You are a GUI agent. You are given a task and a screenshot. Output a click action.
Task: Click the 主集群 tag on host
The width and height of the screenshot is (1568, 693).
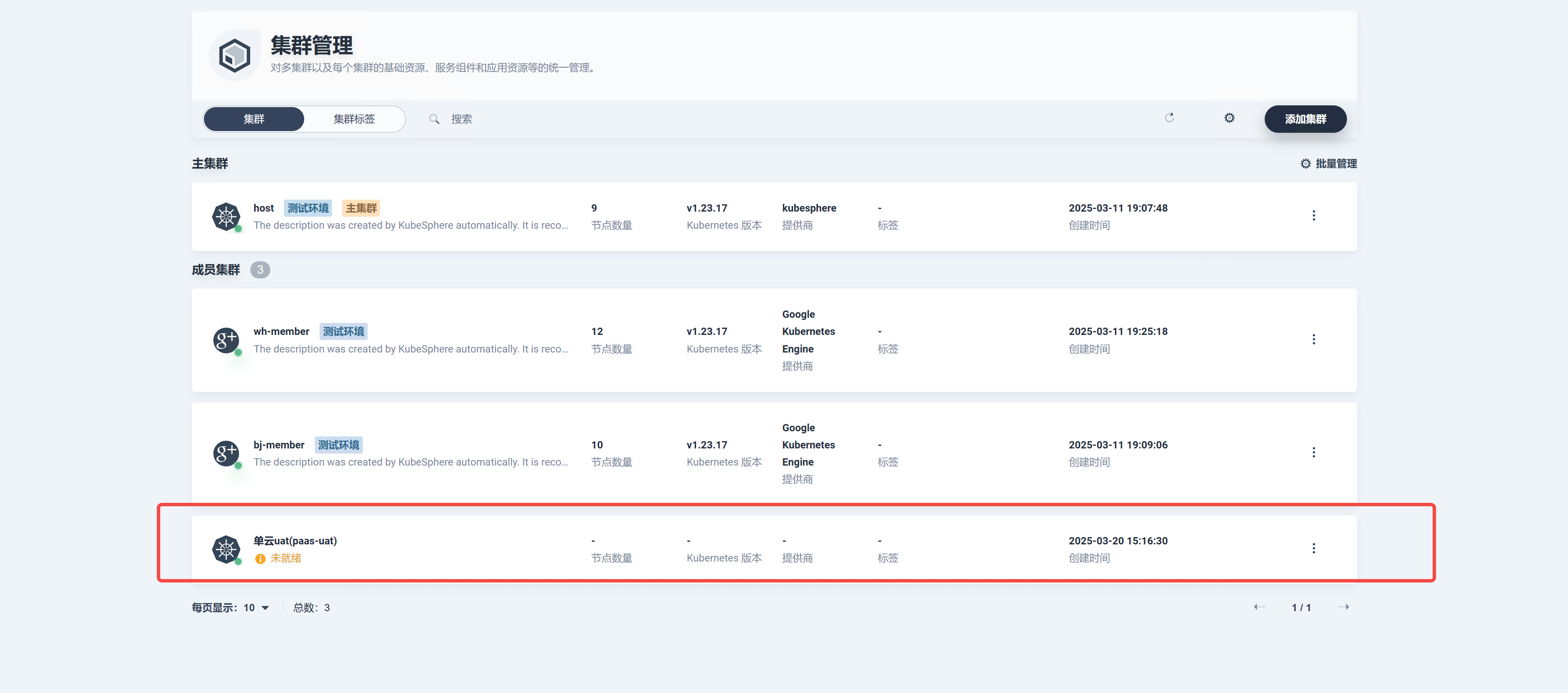point(361,208)
